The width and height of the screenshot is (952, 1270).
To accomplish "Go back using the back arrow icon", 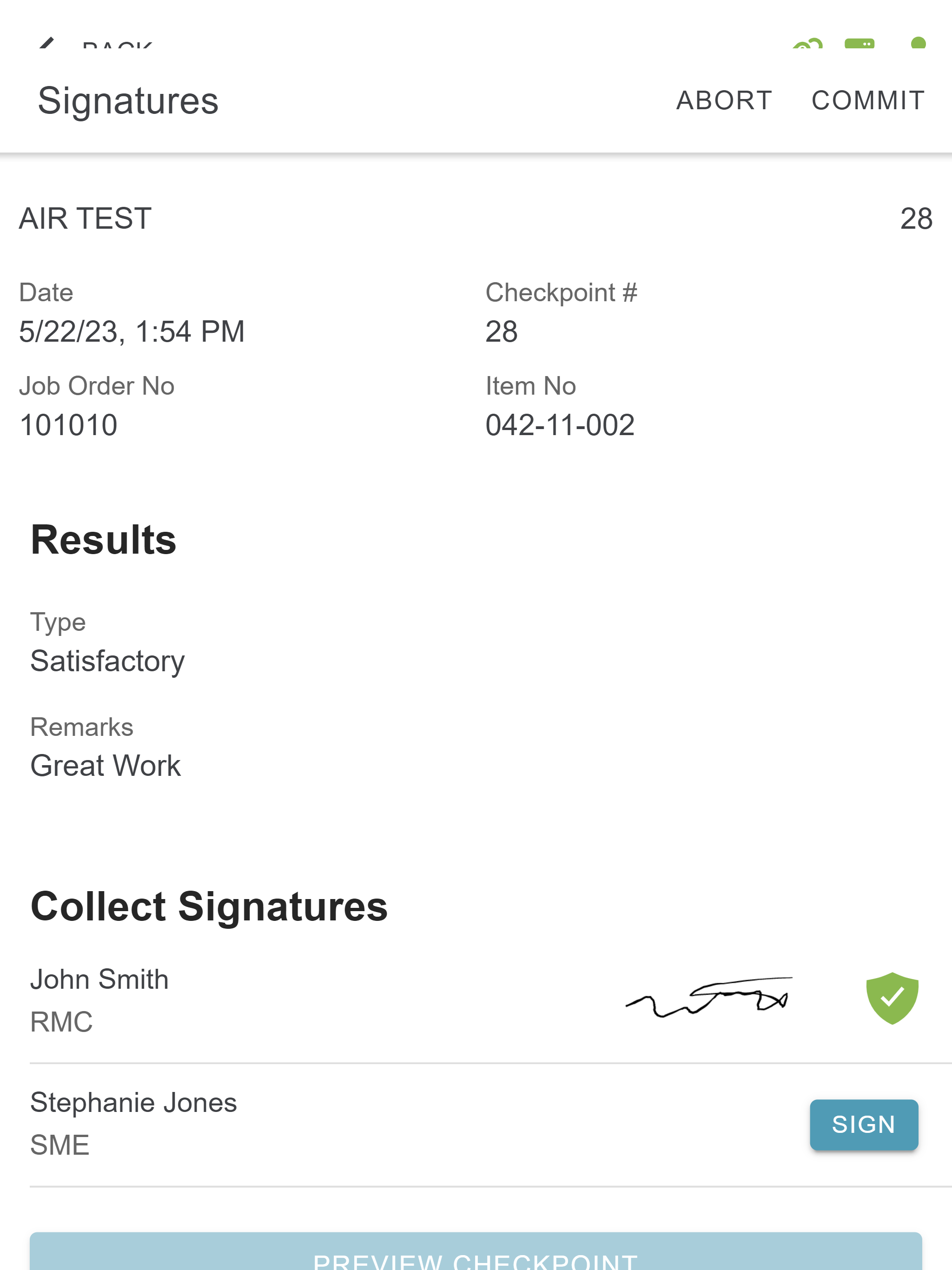I will click(x=46, y=42).
